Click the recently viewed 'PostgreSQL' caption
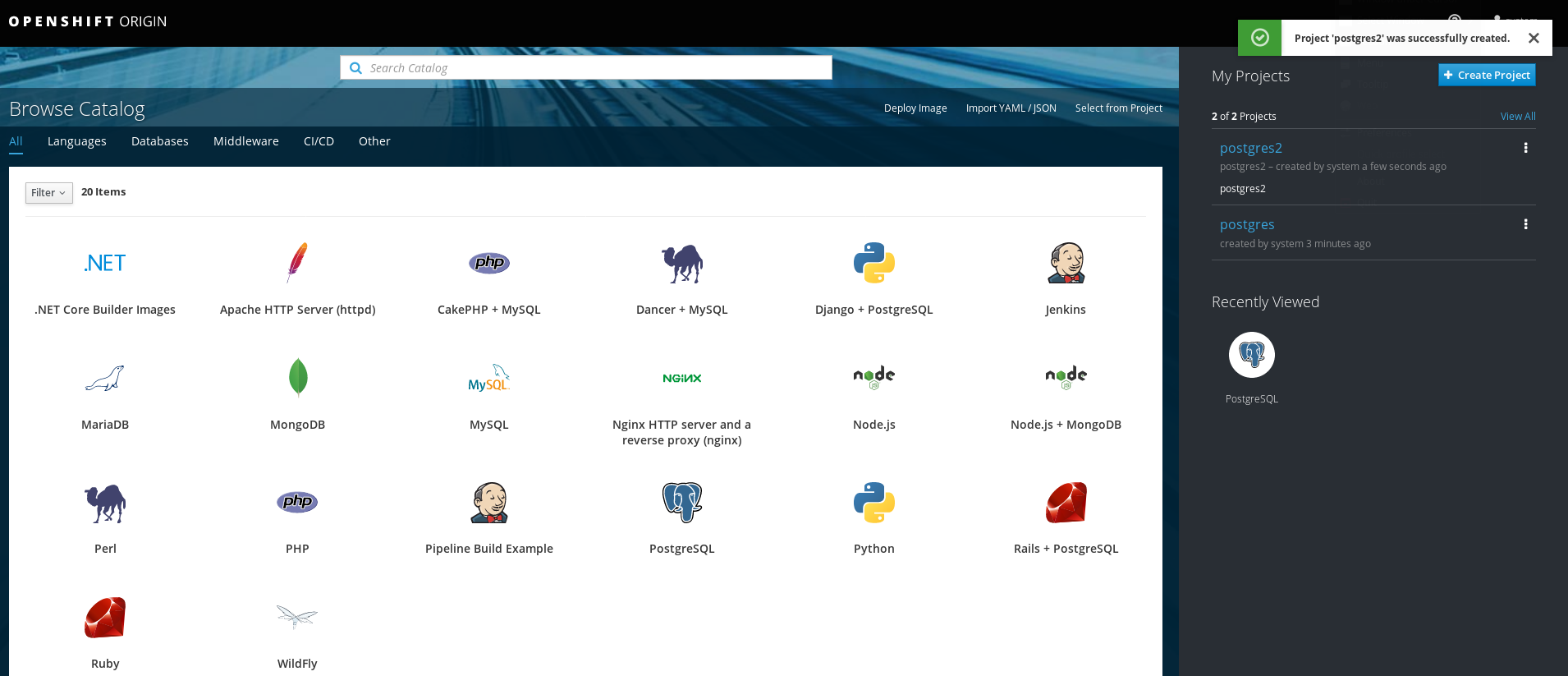Screen dimensions: 1568x676 coord(1252,399)
